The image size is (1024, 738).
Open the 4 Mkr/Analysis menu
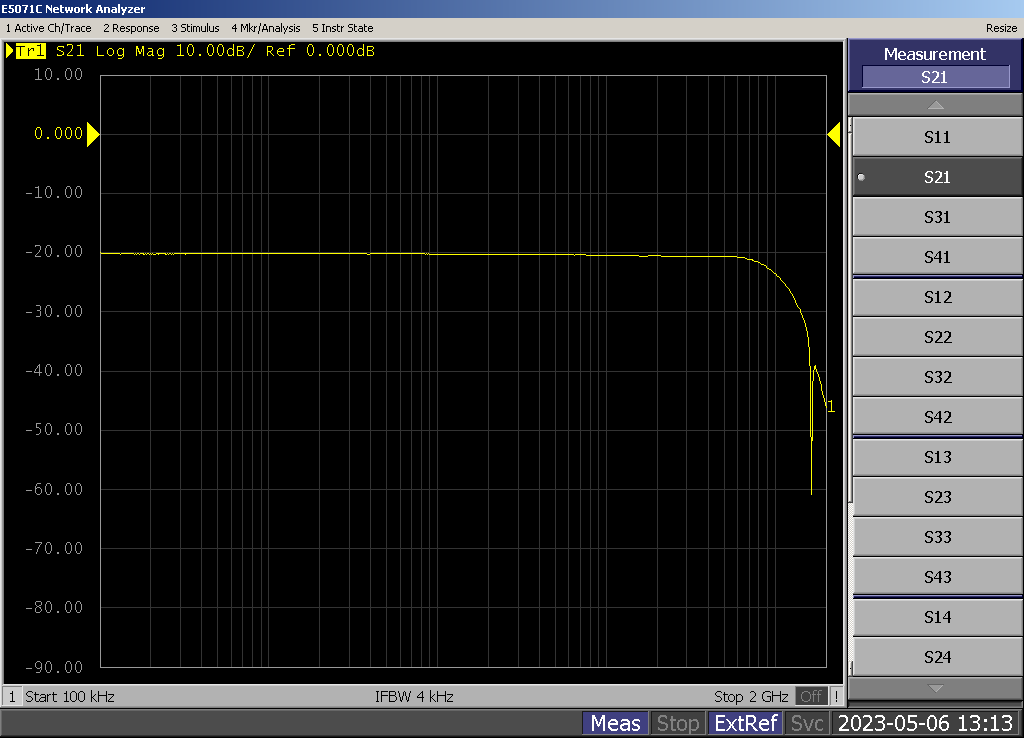(x=266, y=28)
